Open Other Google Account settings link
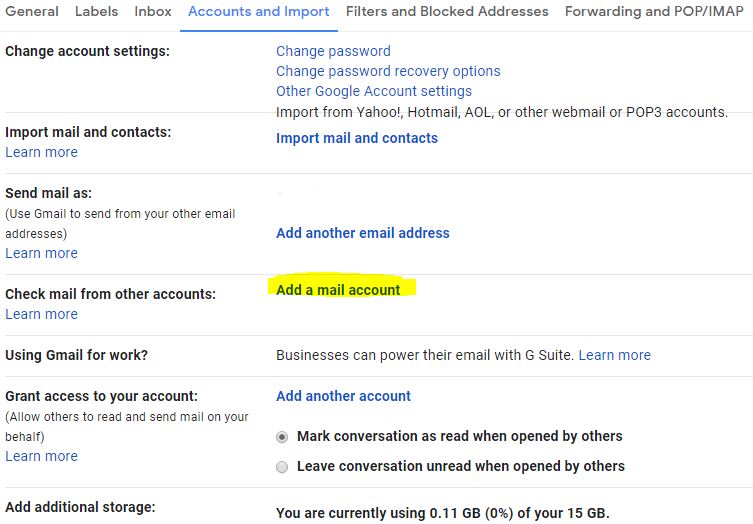This screenshot has height=524, width=753. 374,91
